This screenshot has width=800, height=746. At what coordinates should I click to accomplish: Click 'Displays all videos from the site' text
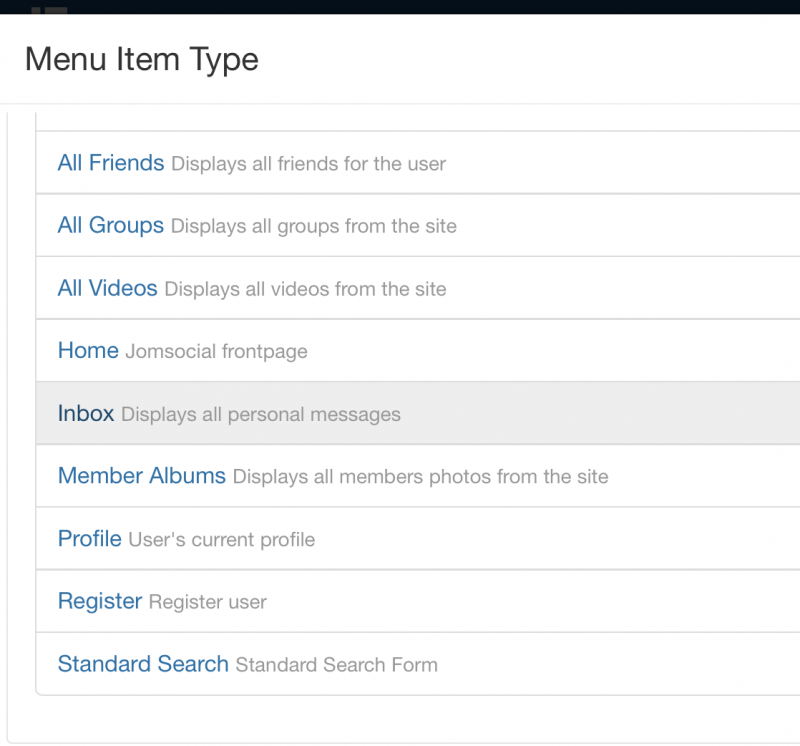click(305, 289)
